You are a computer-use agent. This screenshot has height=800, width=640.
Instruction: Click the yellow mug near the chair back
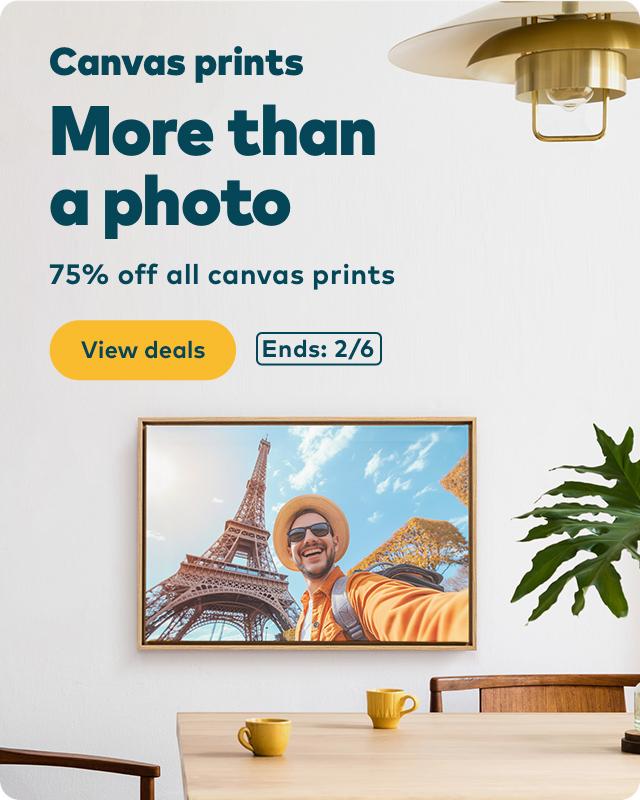point(391,708)
